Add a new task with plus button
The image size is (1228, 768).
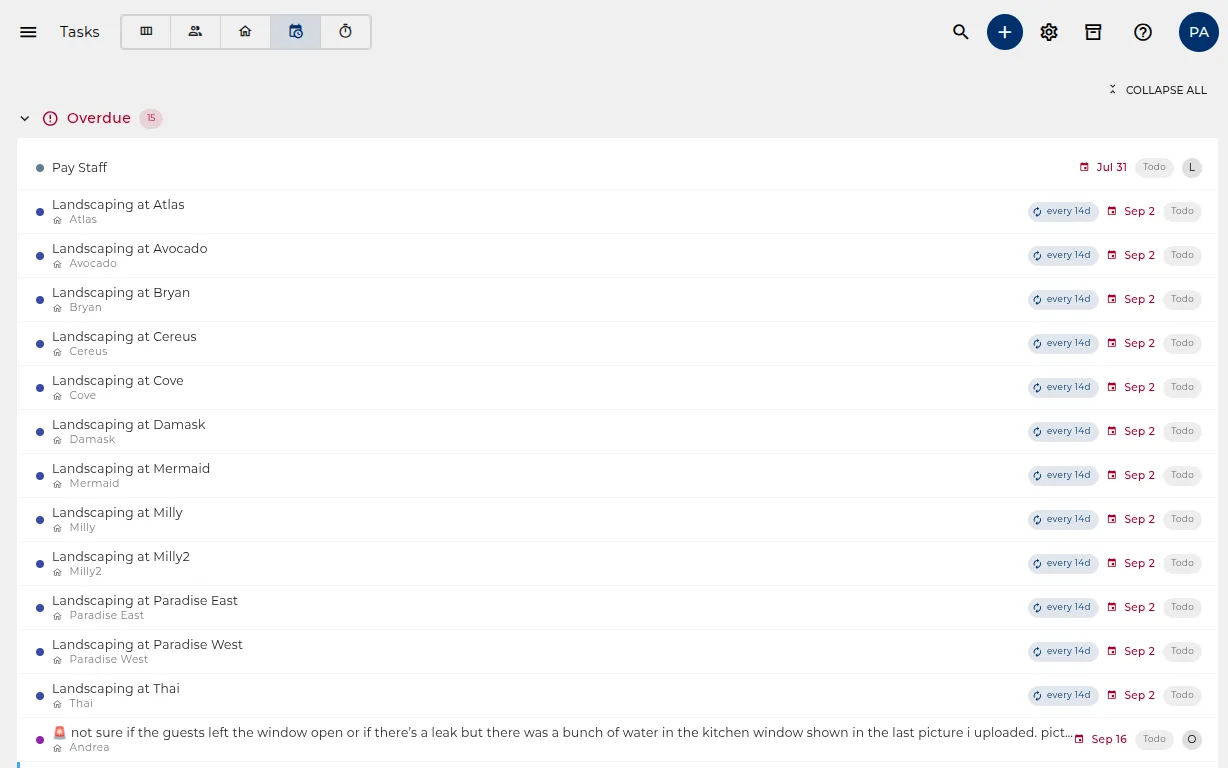[x=1005, y=32]
